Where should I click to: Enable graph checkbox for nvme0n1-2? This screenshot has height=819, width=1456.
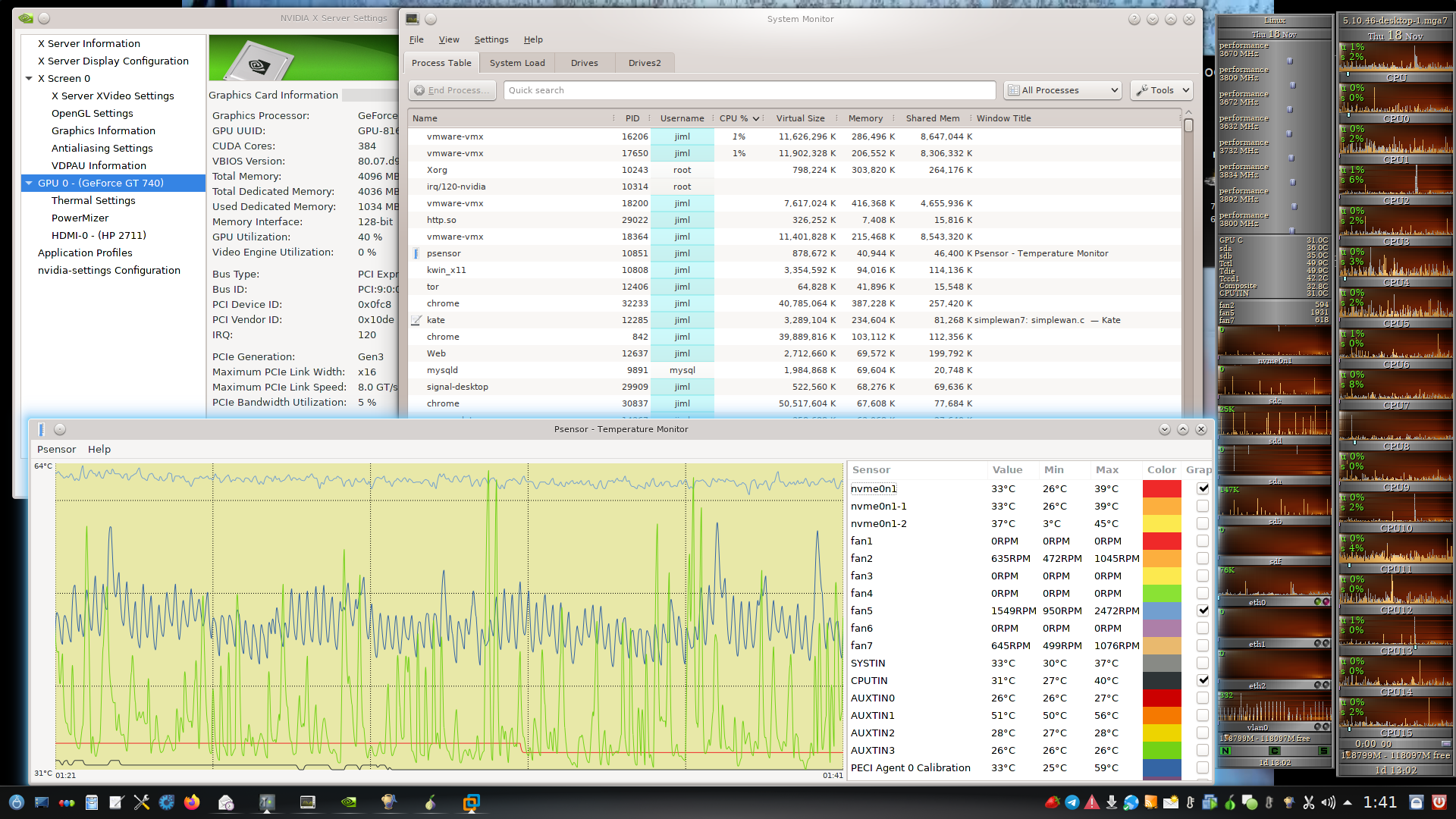1203,523
